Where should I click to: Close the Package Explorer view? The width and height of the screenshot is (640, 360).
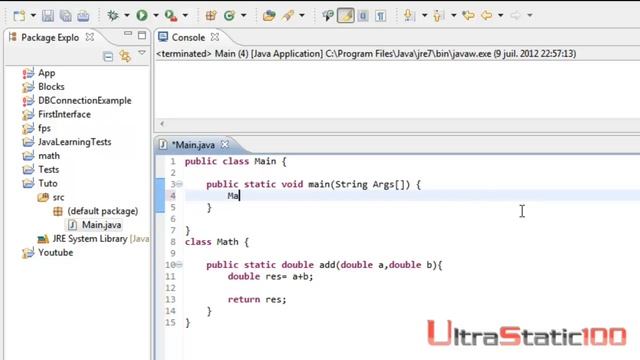[90, 37]
